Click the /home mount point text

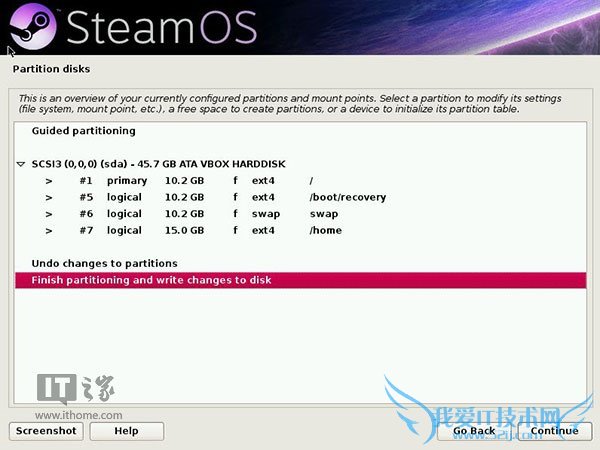(x=326, y=230)
